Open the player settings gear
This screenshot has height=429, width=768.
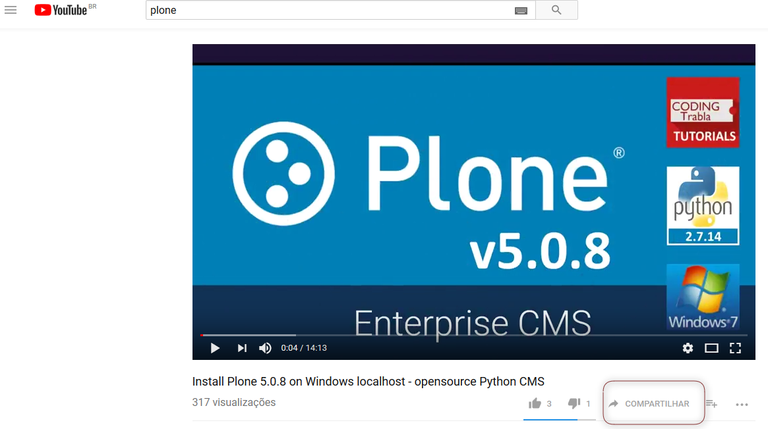click(688, 348)
